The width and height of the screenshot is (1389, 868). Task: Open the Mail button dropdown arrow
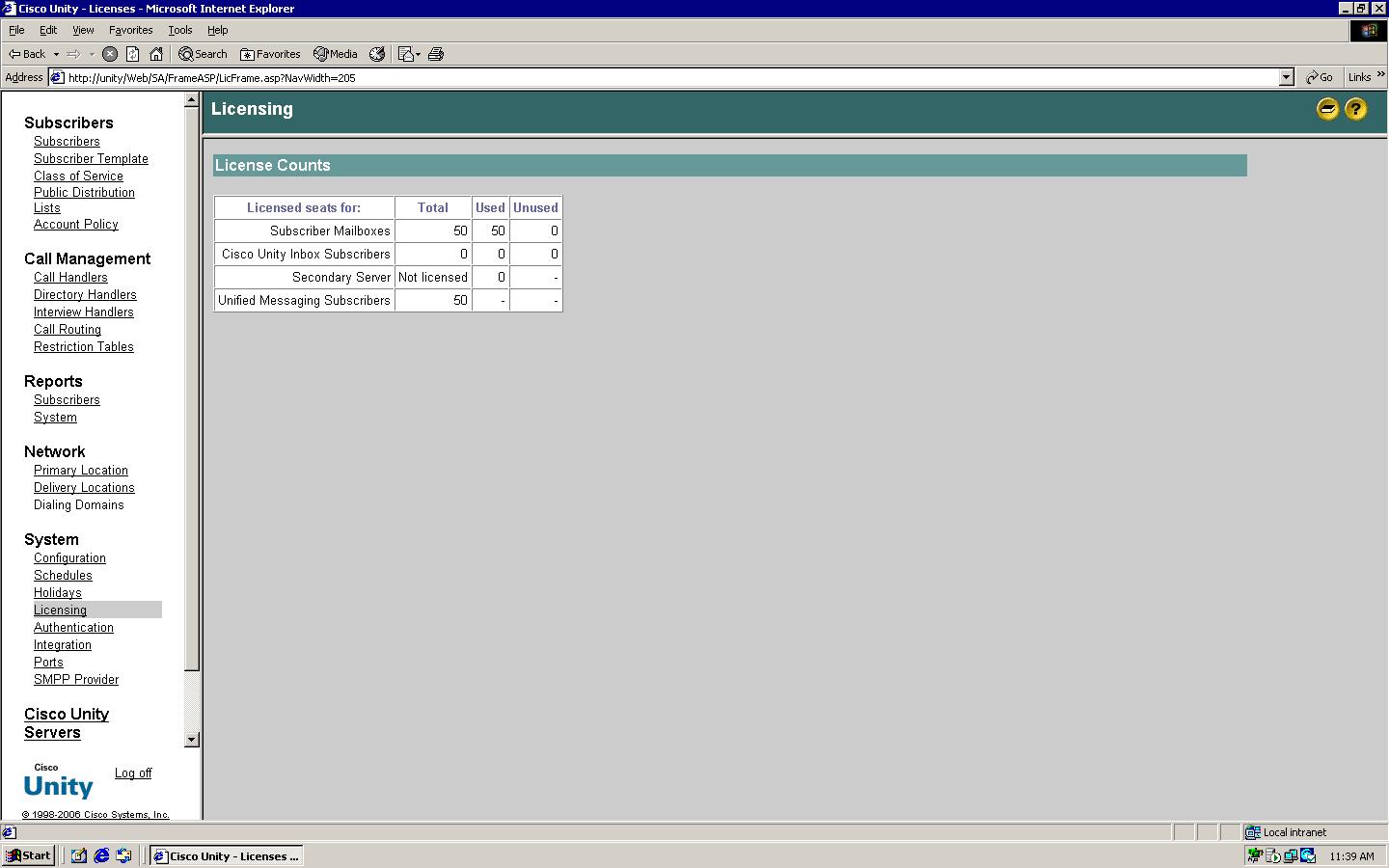418,54
